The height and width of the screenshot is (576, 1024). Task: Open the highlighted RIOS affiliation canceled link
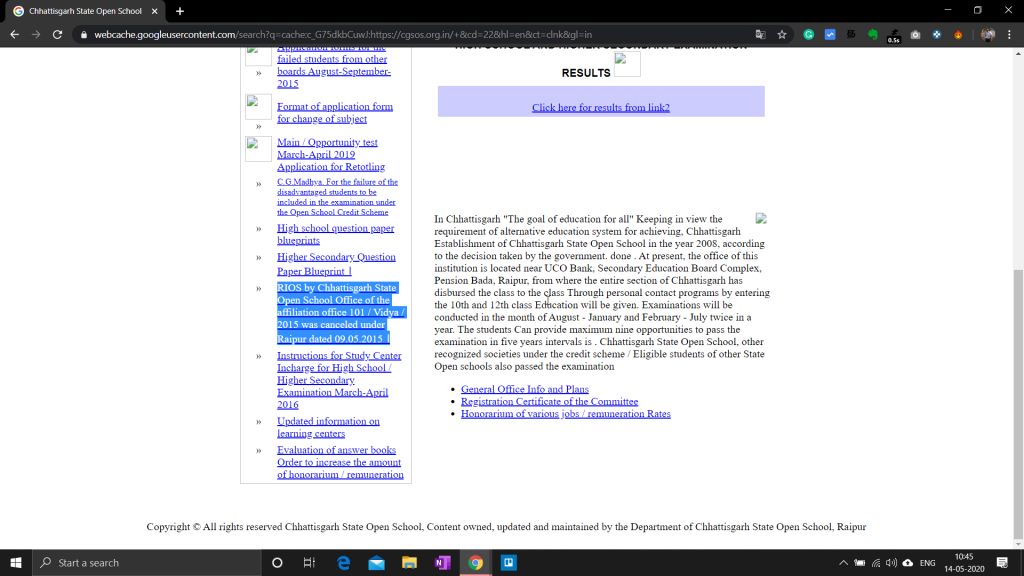tap(341, 313)
